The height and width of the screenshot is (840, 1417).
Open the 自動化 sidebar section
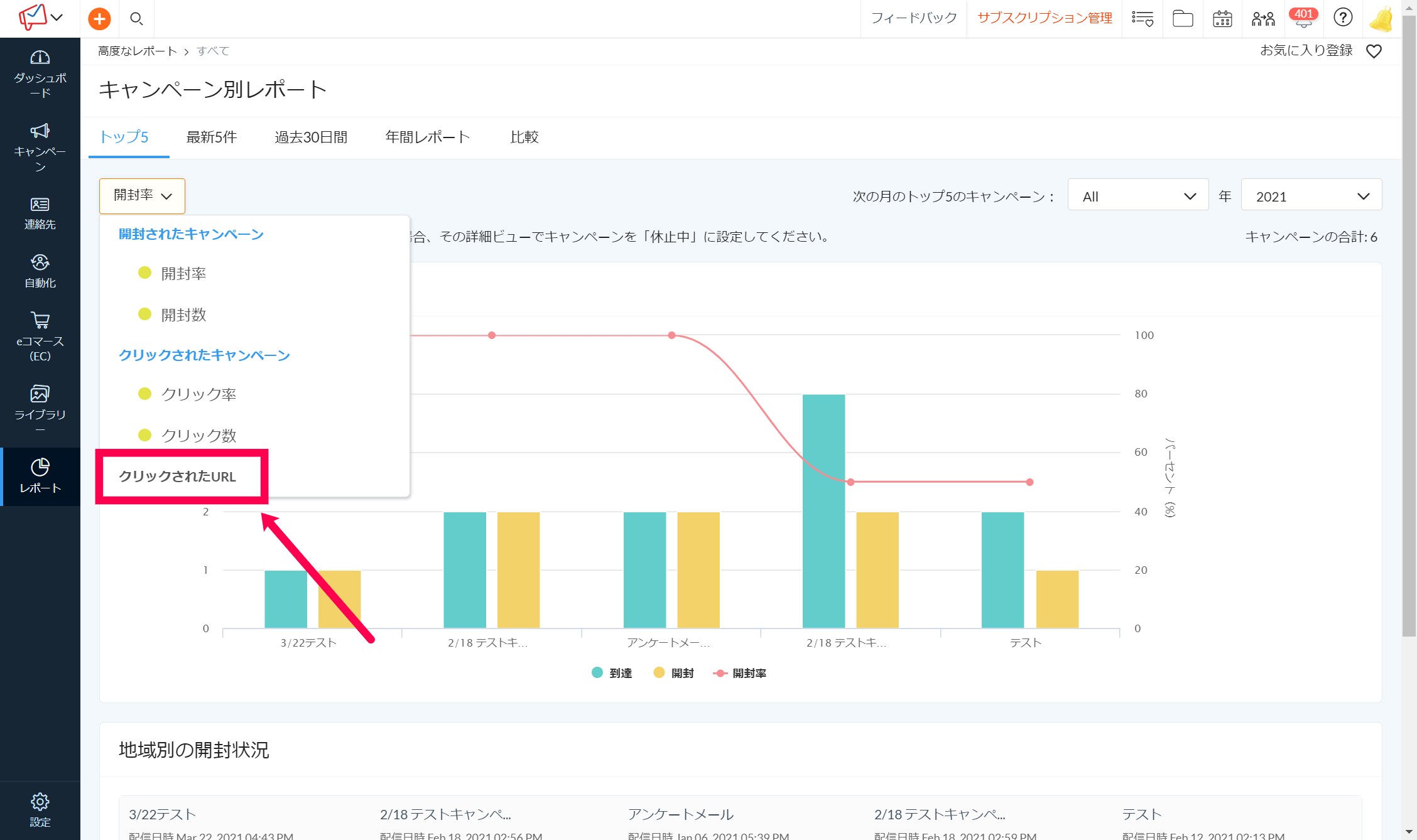[x=40, y=271]
